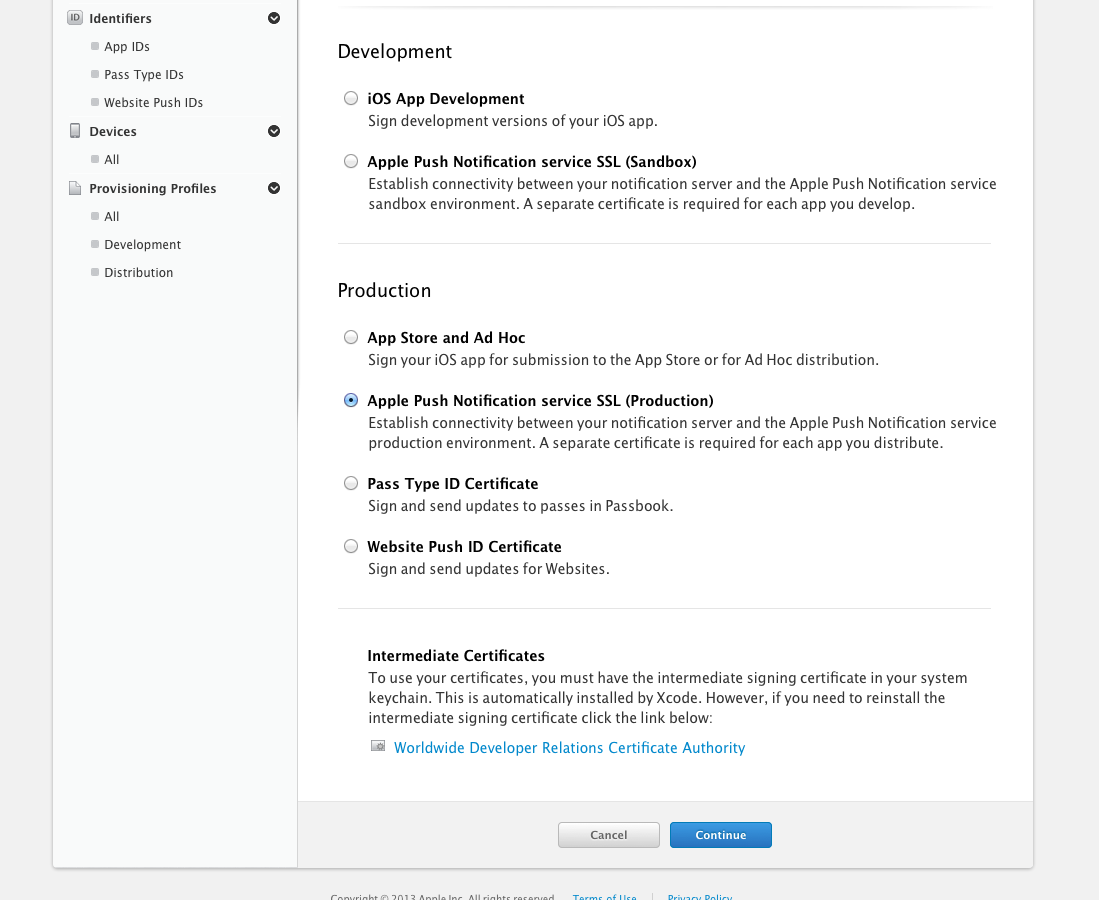Screen dimensions: 1099x900
Task: Open Website Push IDs in the sidebar
Action: click(x=153, y=102)
